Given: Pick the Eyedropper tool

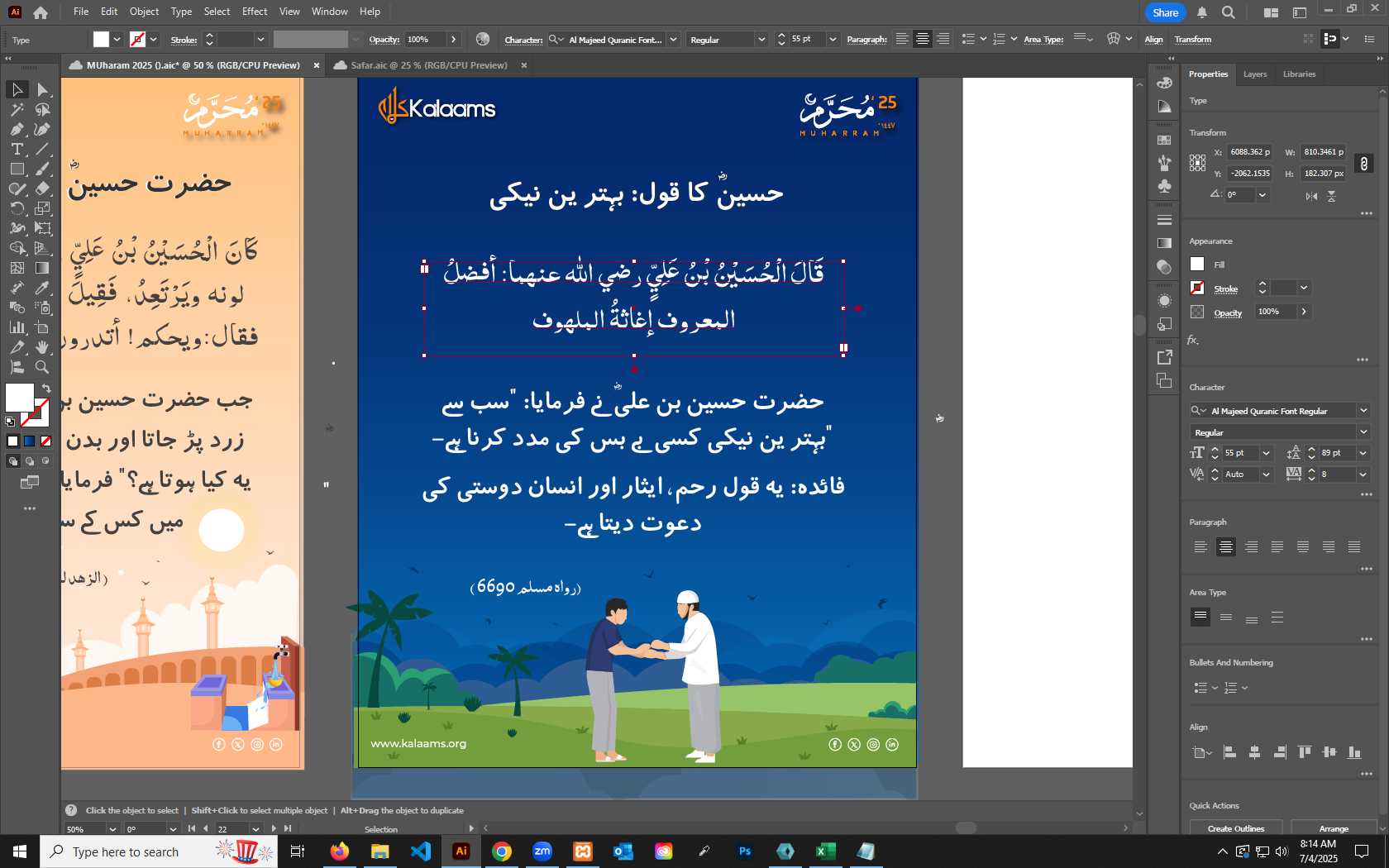Looking at the screenshot, I should click(x=43, y=288).
